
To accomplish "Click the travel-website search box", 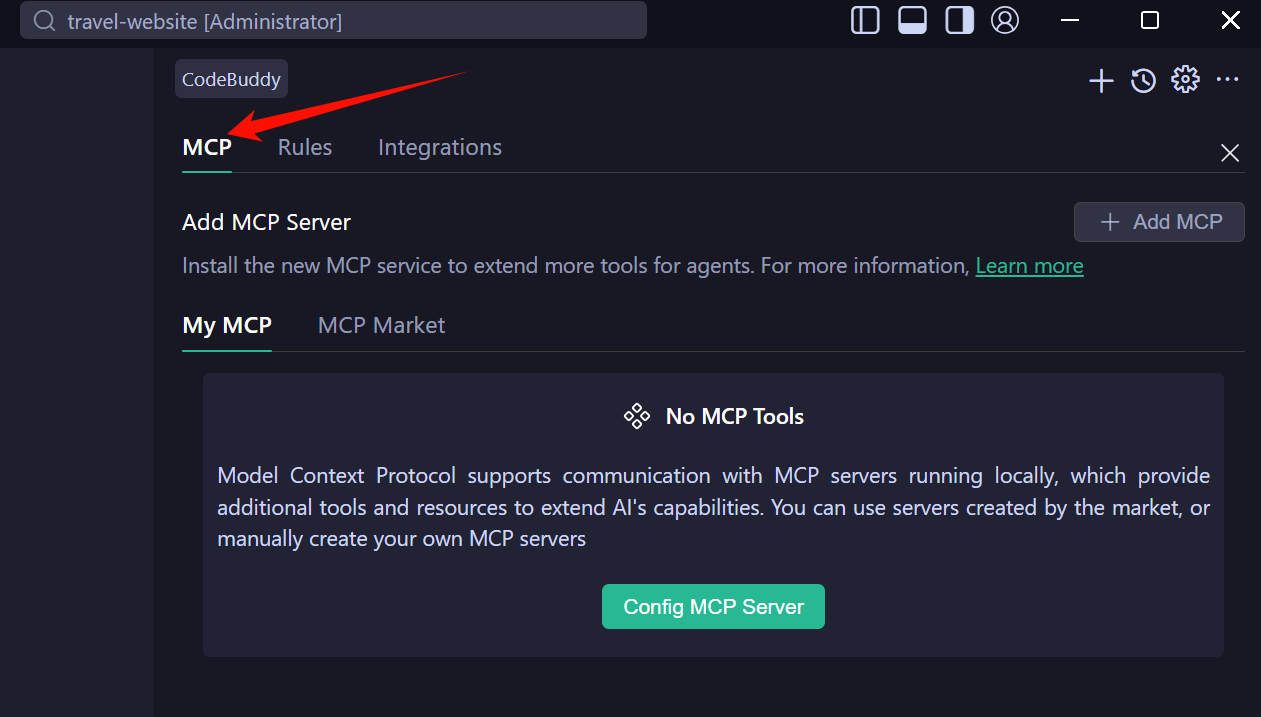I will [x=333, y=21].
